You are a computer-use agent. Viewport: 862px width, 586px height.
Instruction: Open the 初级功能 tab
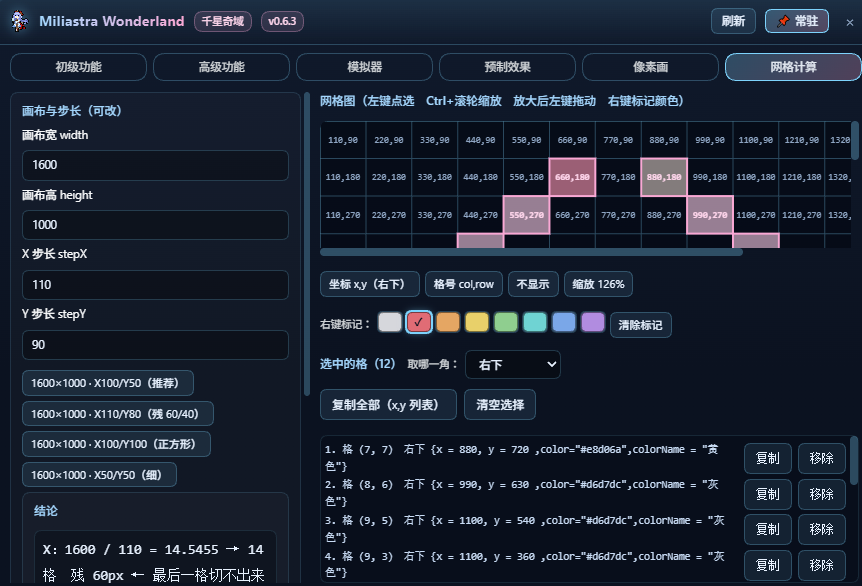click(x=79, y=67)
